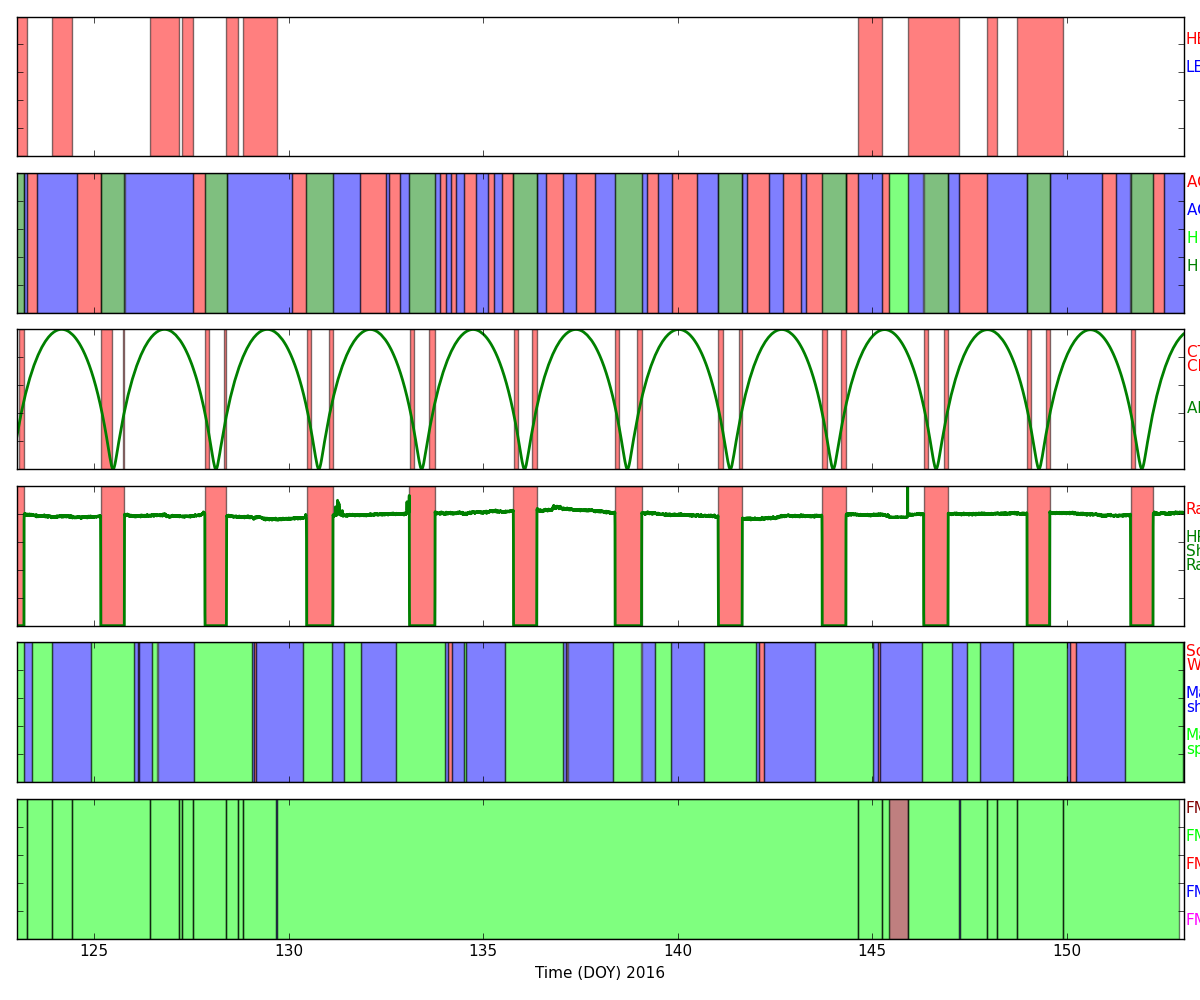Click the 150 tick label on time axis
Image resolution: width=1200 pixels, height=1000 pixels.
click(1066, 950)
